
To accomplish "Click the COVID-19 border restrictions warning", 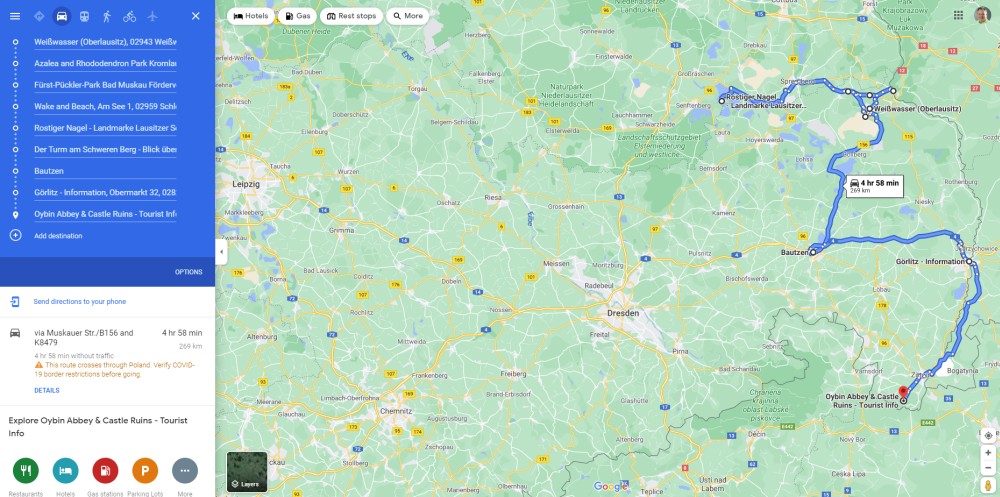I will click(x=115, y=369).
